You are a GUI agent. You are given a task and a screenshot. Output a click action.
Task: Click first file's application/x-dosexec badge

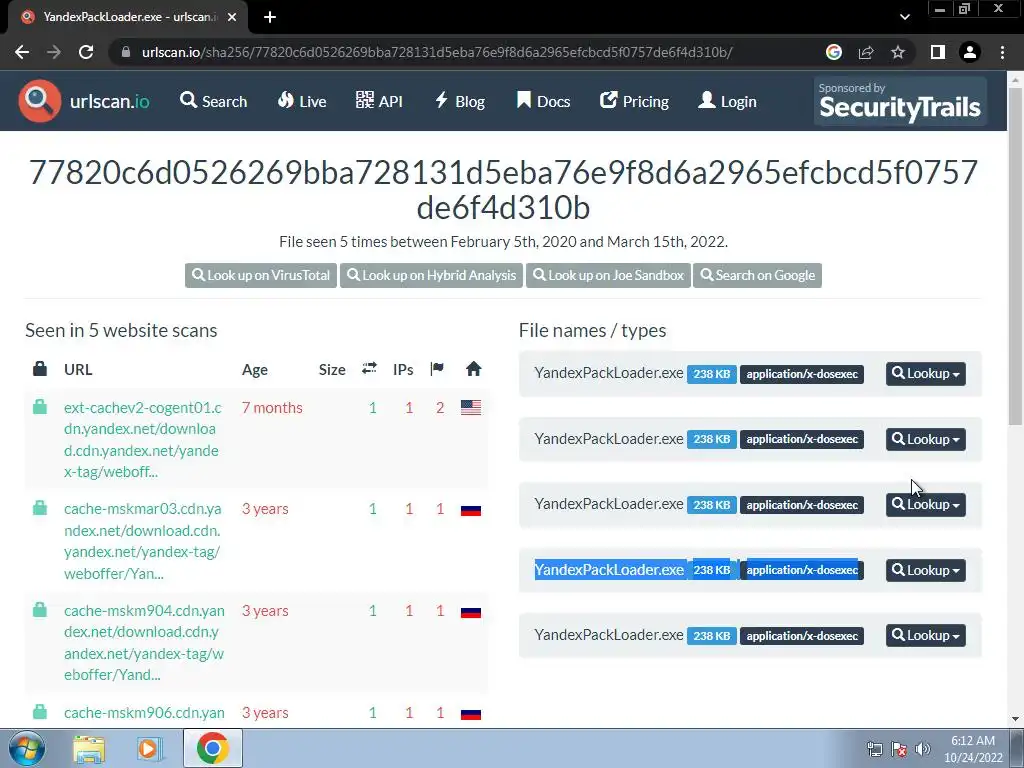pos(801,374)
